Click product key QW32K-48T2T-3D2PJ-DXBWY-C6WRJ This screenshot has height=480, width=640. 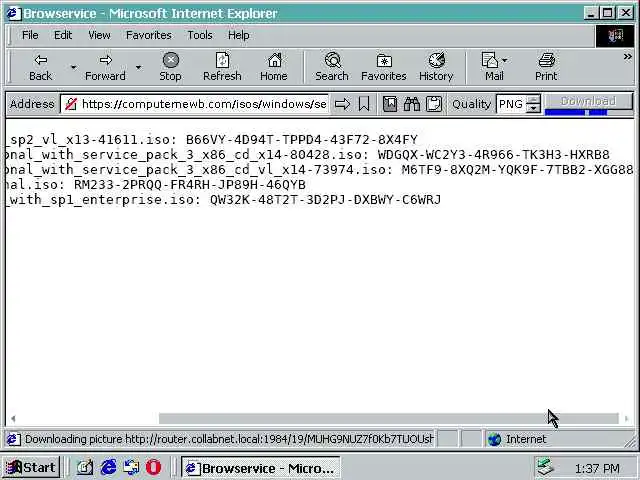325,200
